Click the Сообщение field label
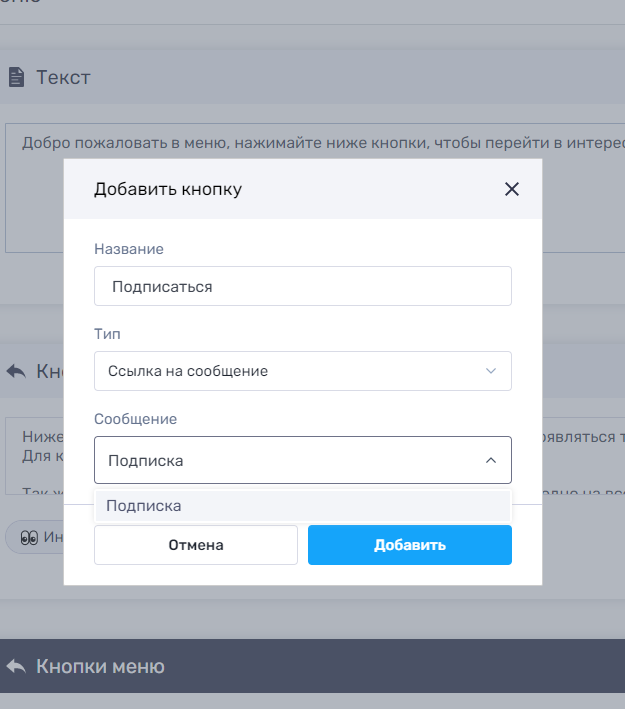Screen dimensions: 625x709 135,420
